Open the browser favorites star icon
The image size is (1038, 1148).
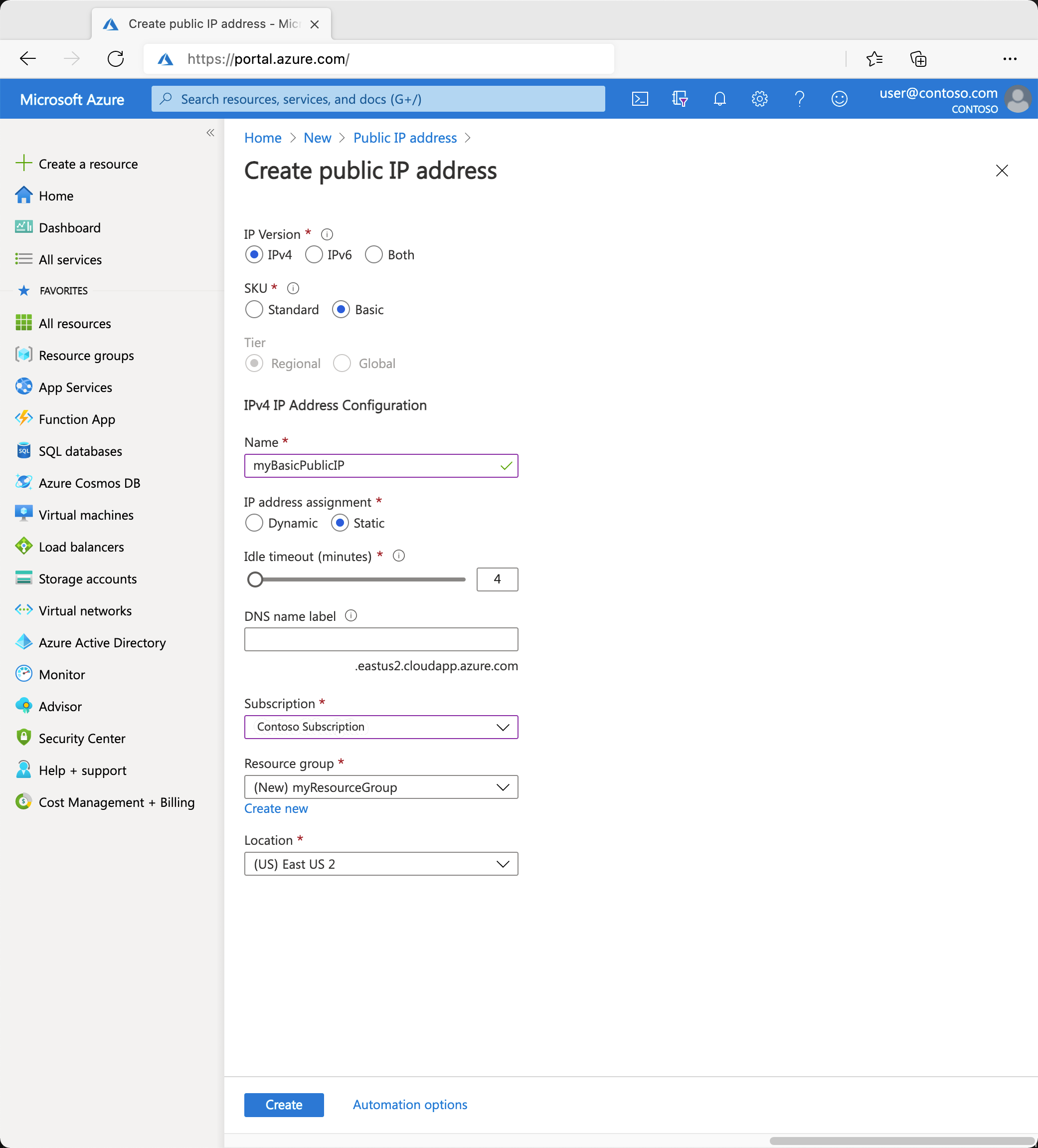point(874,59)
